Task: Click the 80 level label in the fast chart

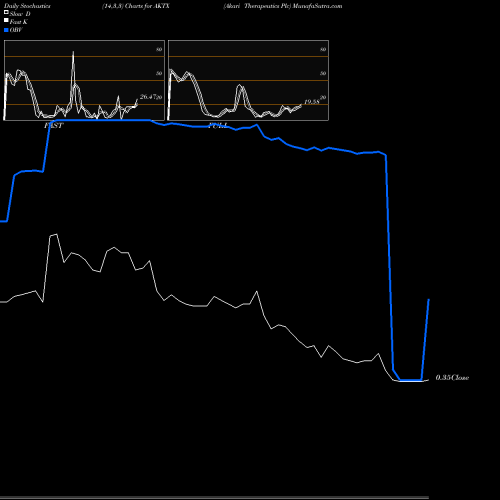Action: (x=159, y=49)
